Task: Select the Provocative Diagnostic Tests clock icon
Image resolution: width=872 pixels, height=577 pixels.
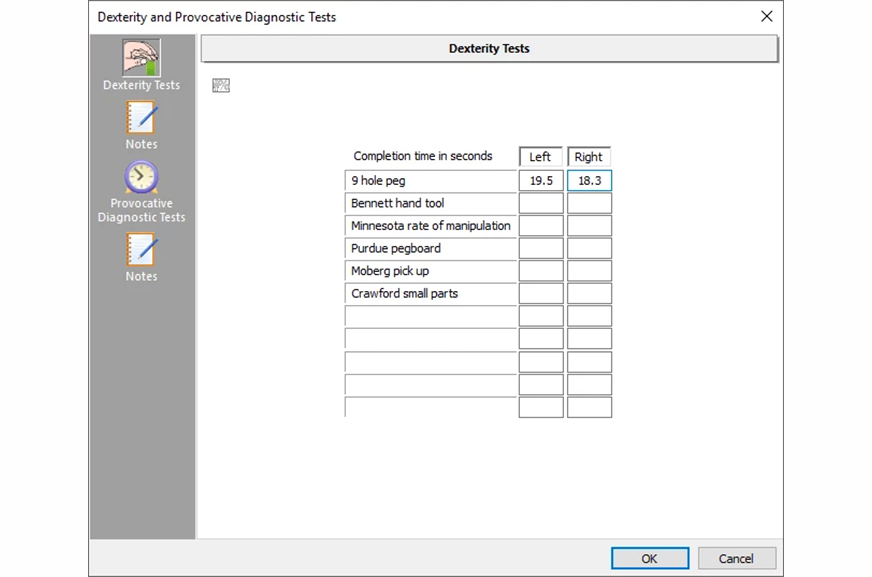Action: (x=141, y=177)
